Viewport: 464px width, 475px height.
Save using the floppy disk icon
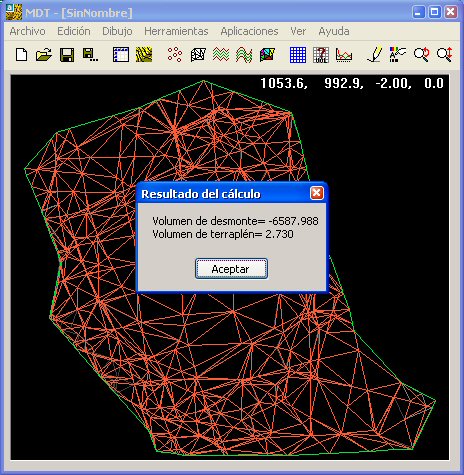(67, 55)
